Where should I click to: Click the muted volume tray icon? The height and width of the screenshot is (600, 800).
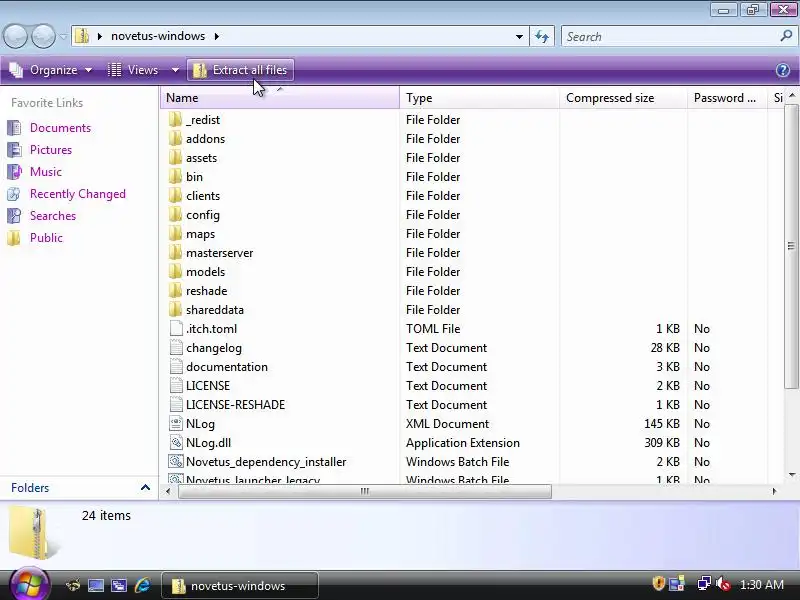click(722, 584)
